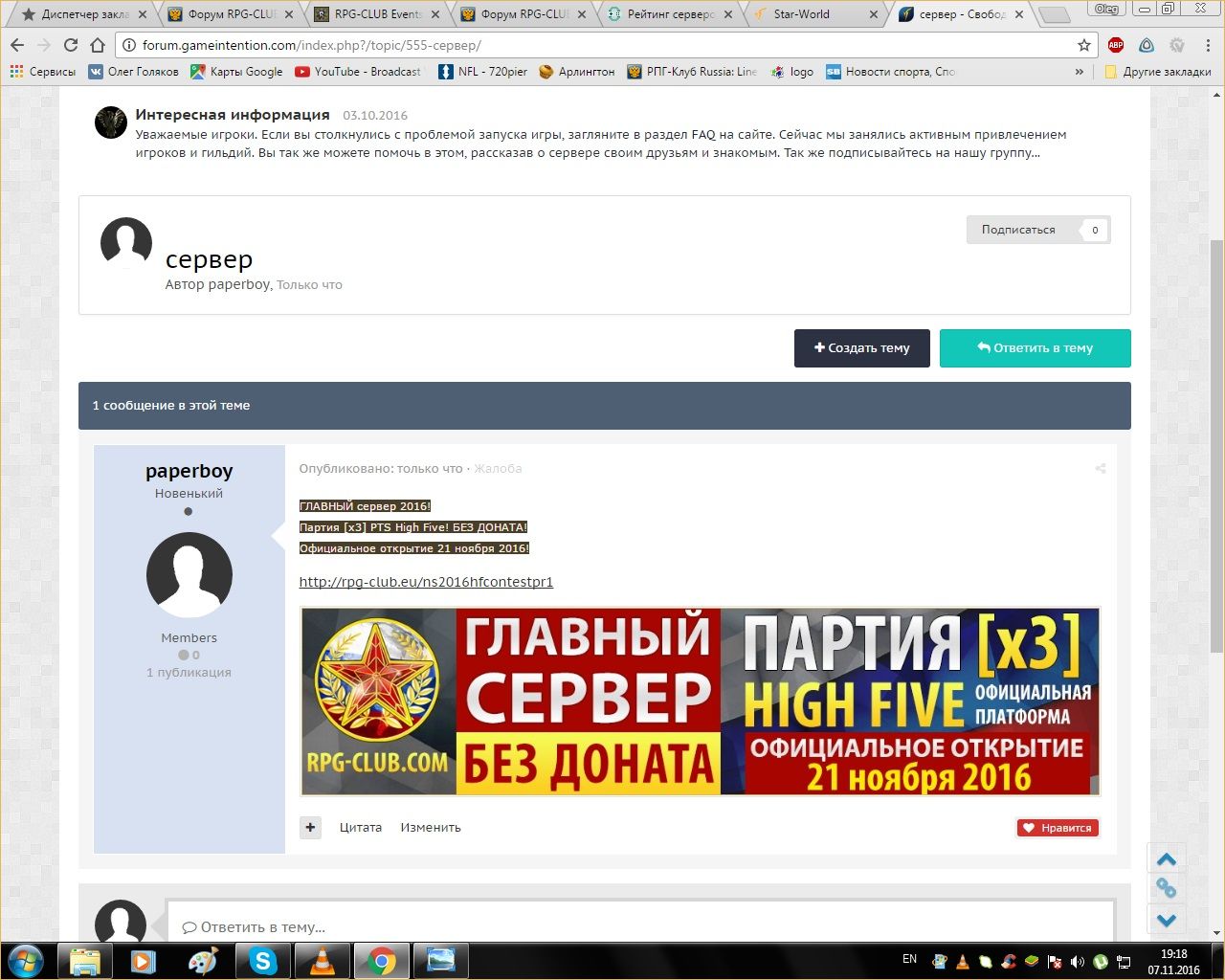Switch to RPG-CLUB Events tab
1225x980 pixels.
click(375, 14)
